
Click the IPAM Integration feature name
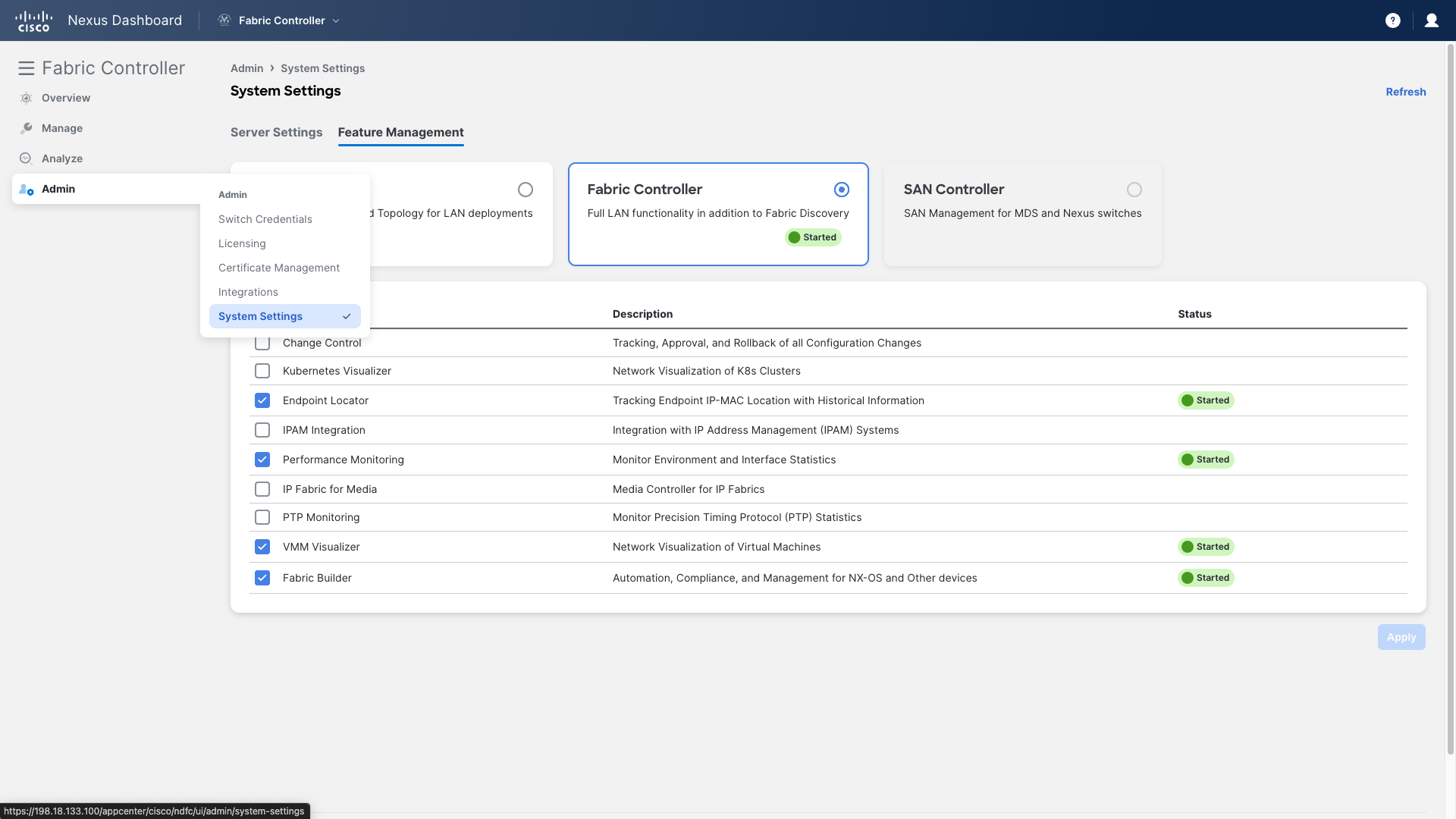point(324,430)
